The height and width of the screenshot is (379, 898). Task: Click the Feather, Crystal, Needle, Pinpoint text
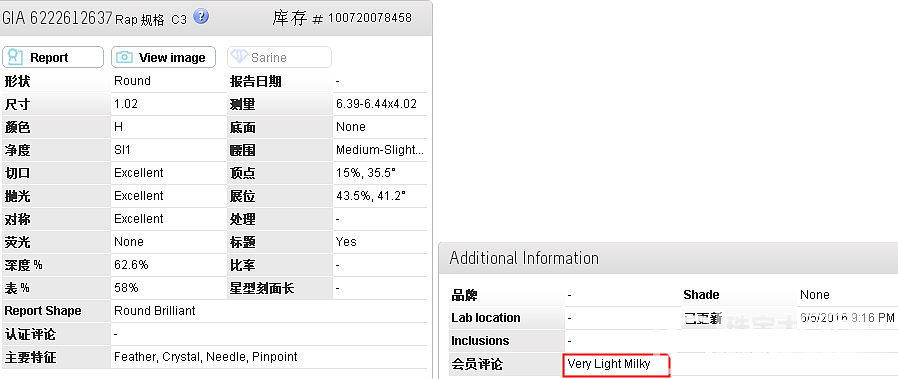[x=206, y=357]
